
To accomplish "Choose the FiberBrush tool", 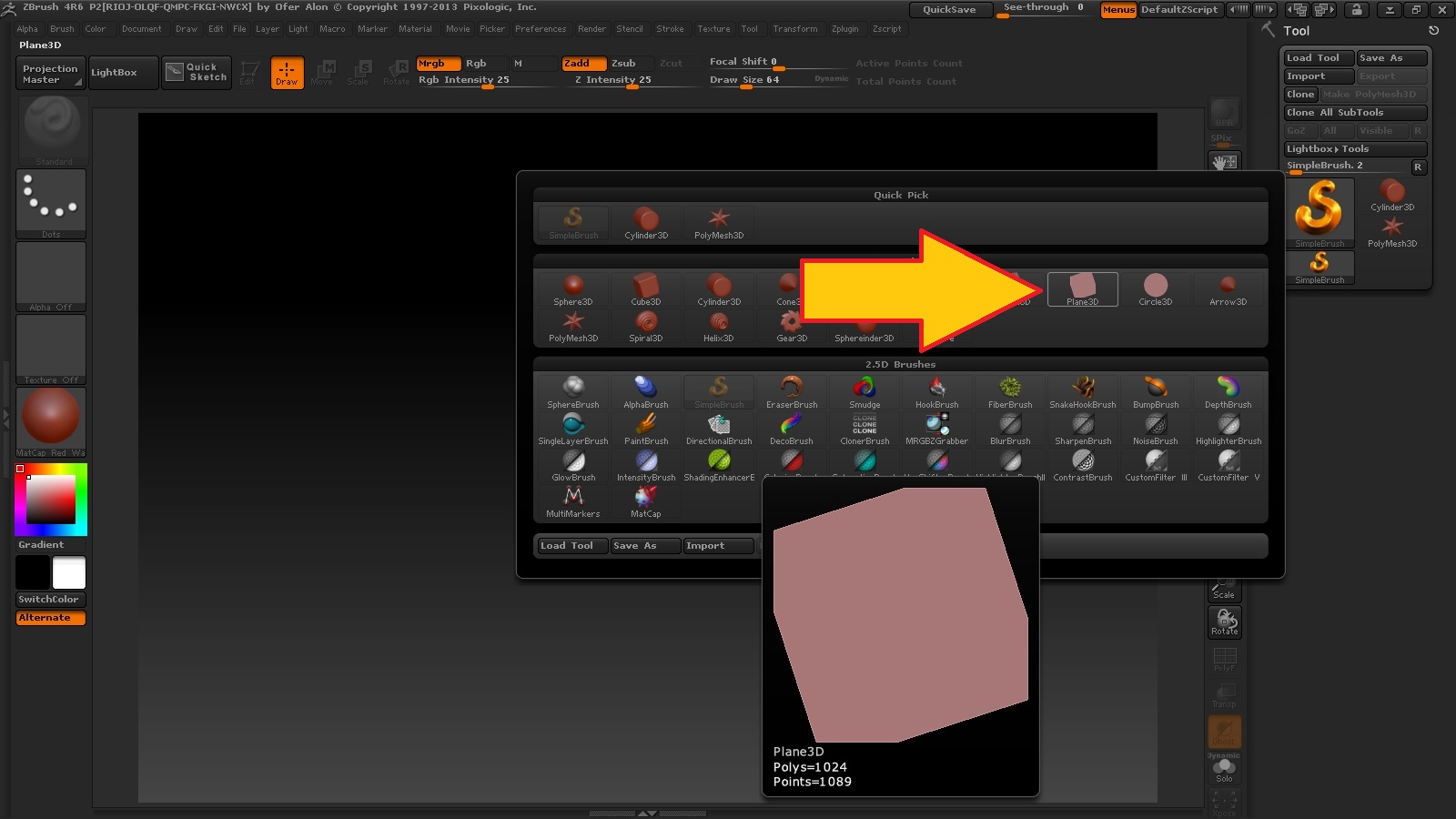I will point(1010,392).
